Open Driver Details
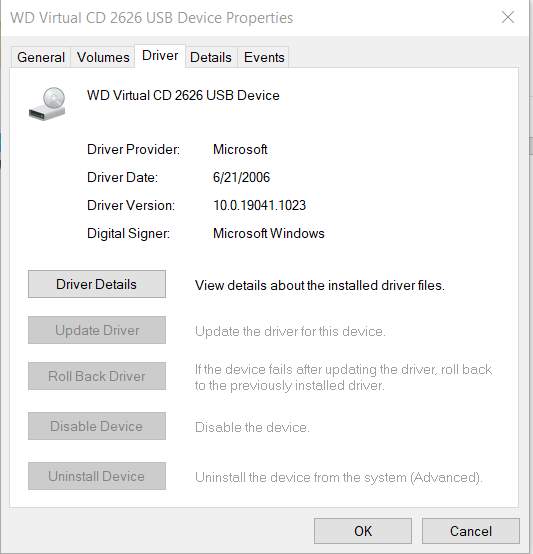Viewport: 533px width, 554px height. tap(97, 284)
